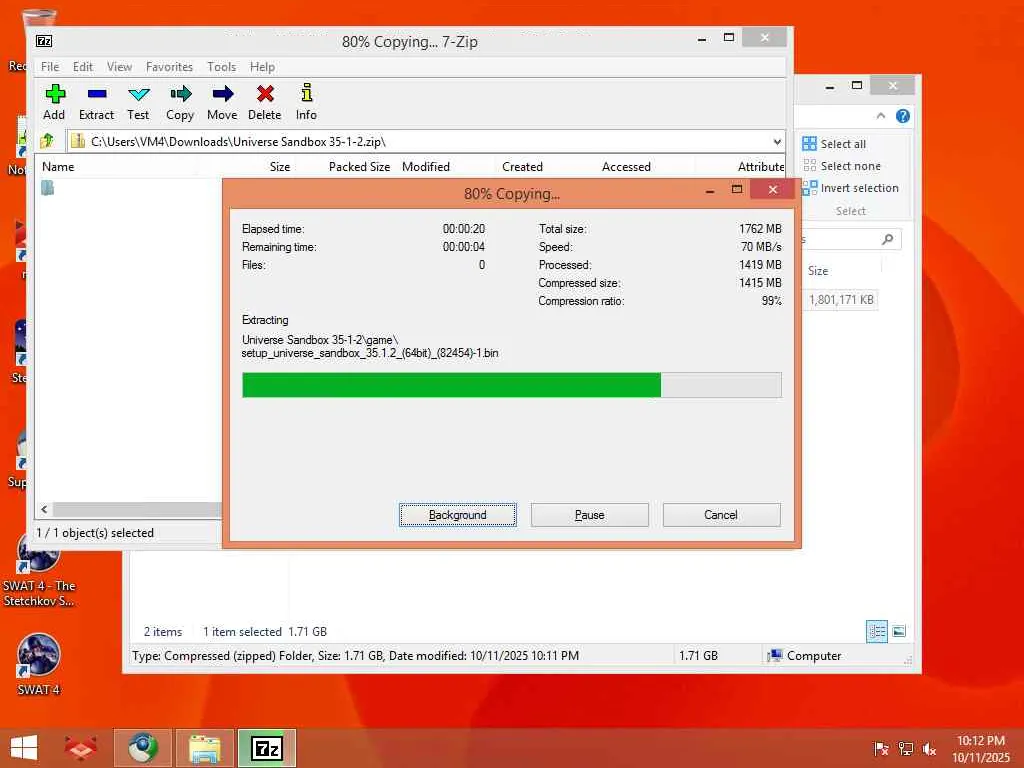
Task: Collapse the Explorer ribbon chevron
Action: (881, 116)
